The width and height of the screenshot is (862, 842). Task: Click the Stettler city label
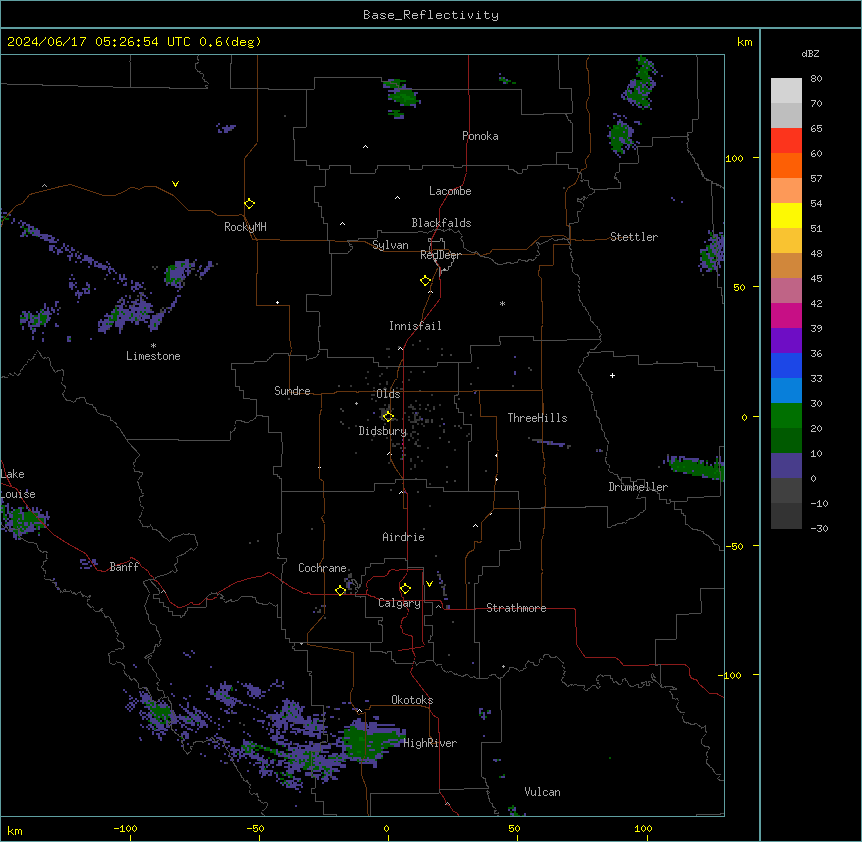[634, 237]
